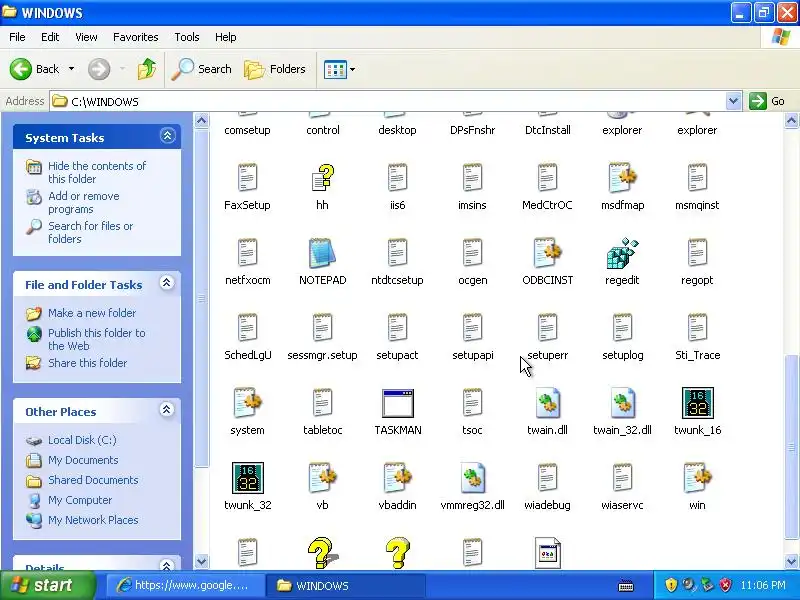Open the Help menu
Image resolution: width=800 pixels, height=600 pixels.
click(226, 37)
